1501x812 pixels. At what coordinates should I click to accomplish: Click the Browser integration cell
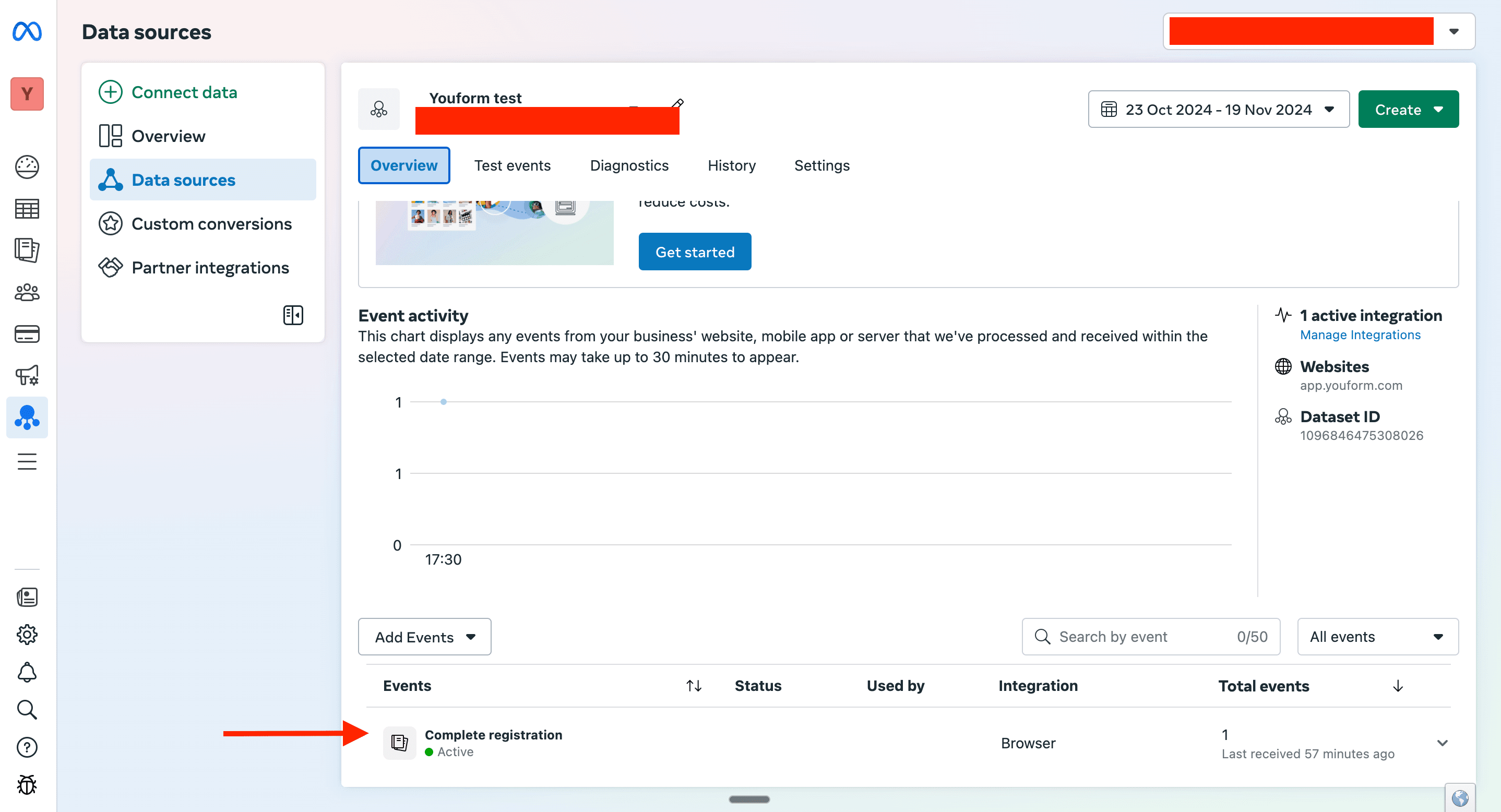click(x=1028, y=743)
